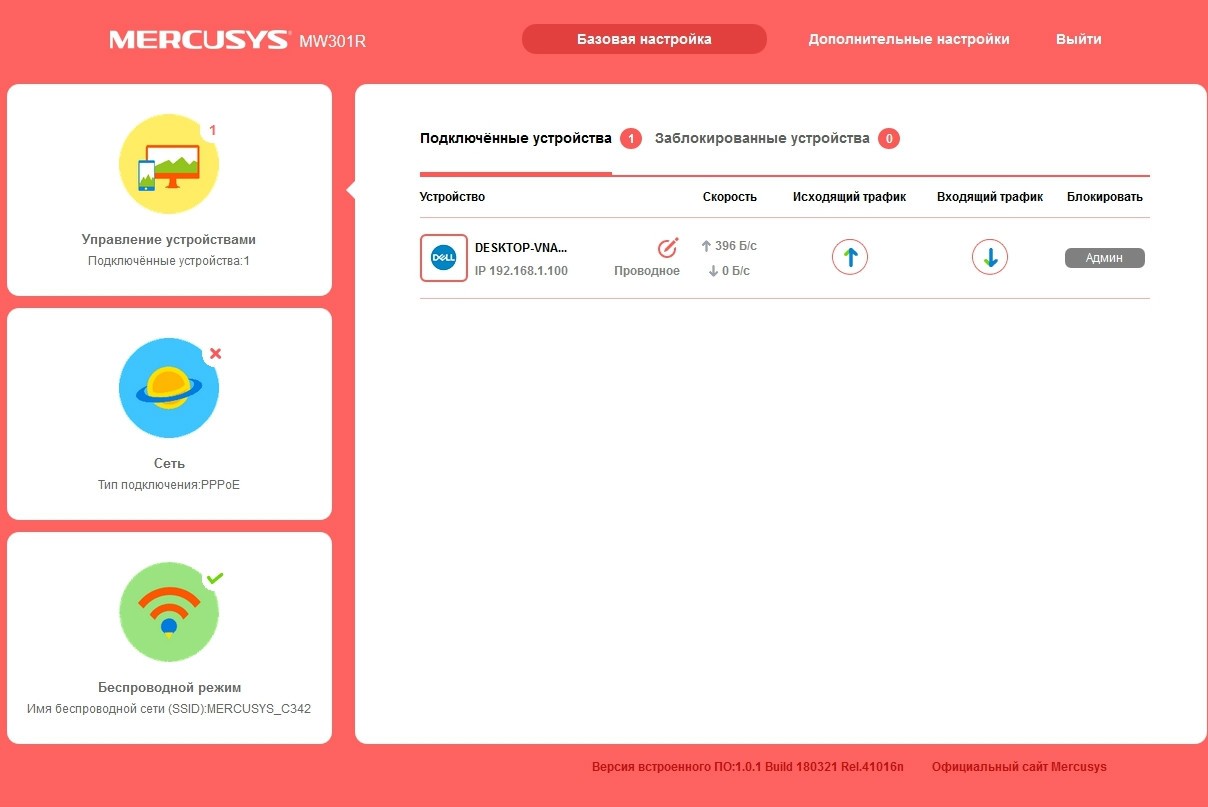Click the Управление устройствами label
The width and height of the screenshot is (1208, 807).
pos(168,240)
